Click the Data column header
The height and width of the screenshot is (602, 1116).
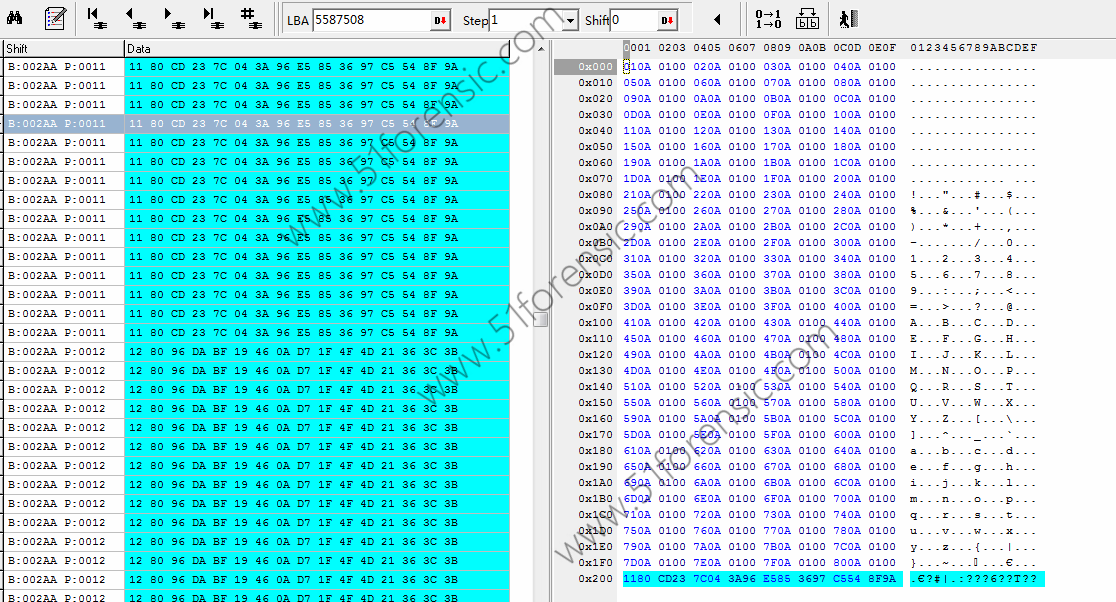[x=316, y=48]
